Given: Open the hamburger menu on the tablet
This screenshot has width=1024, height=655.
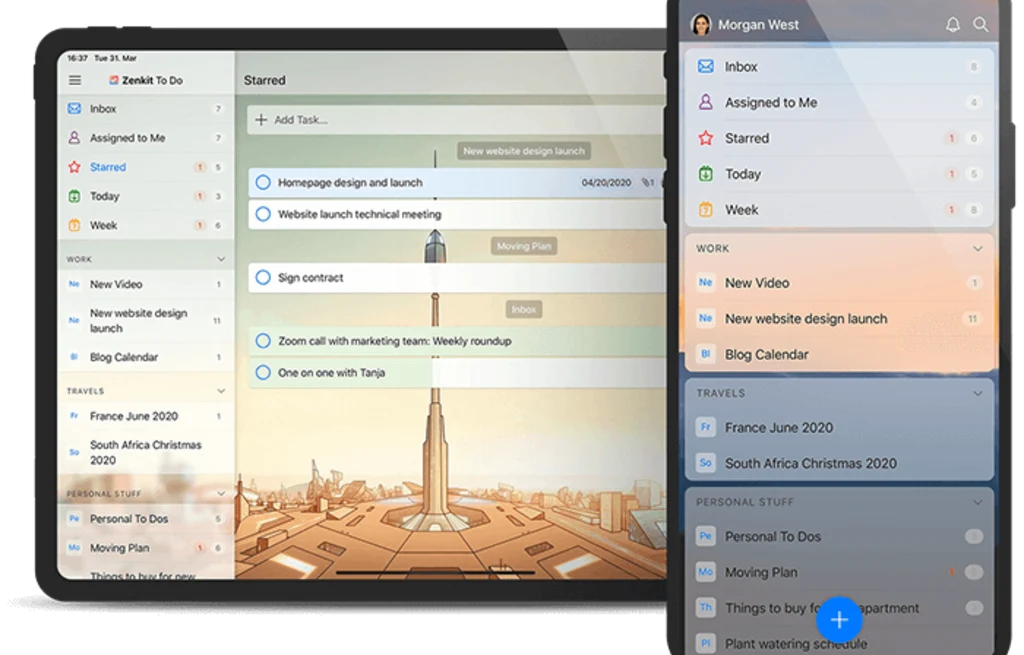Looking at the screenshot, I should pos(75,80).
